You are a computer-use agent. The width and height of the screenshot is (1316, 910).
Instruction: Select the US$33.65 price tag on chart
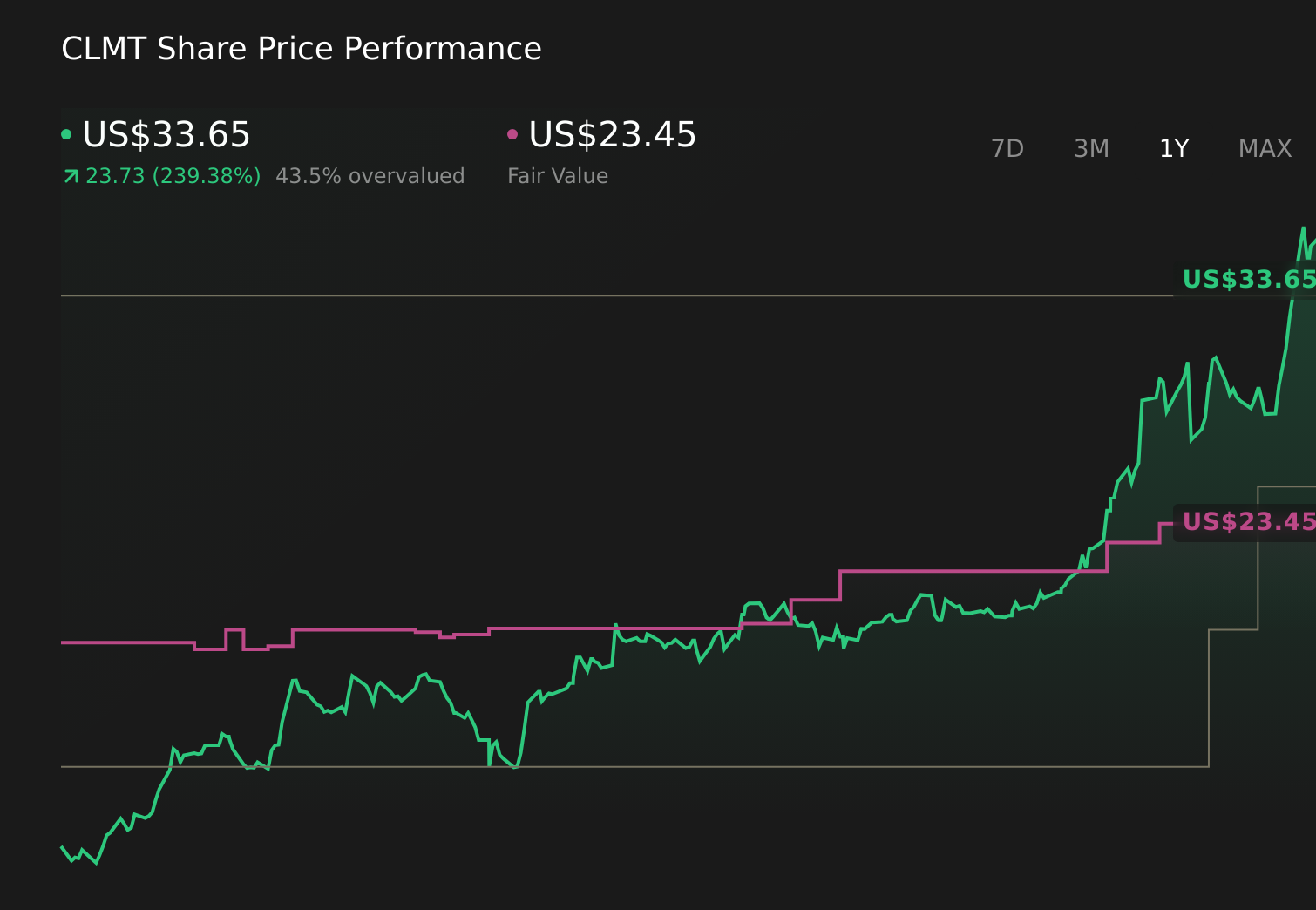(x=1249, y=280)
